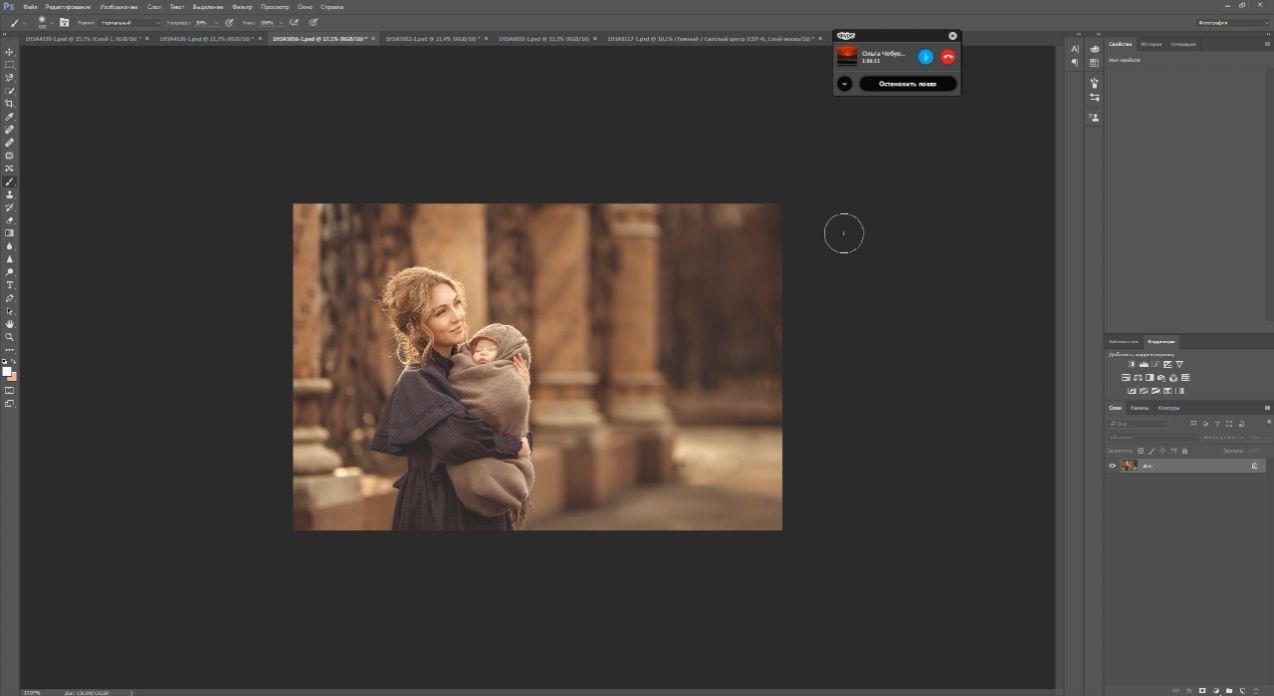Select the Clone Stamp tool
This screenshot has height=696, width=1274.
(x=10, y=194)
